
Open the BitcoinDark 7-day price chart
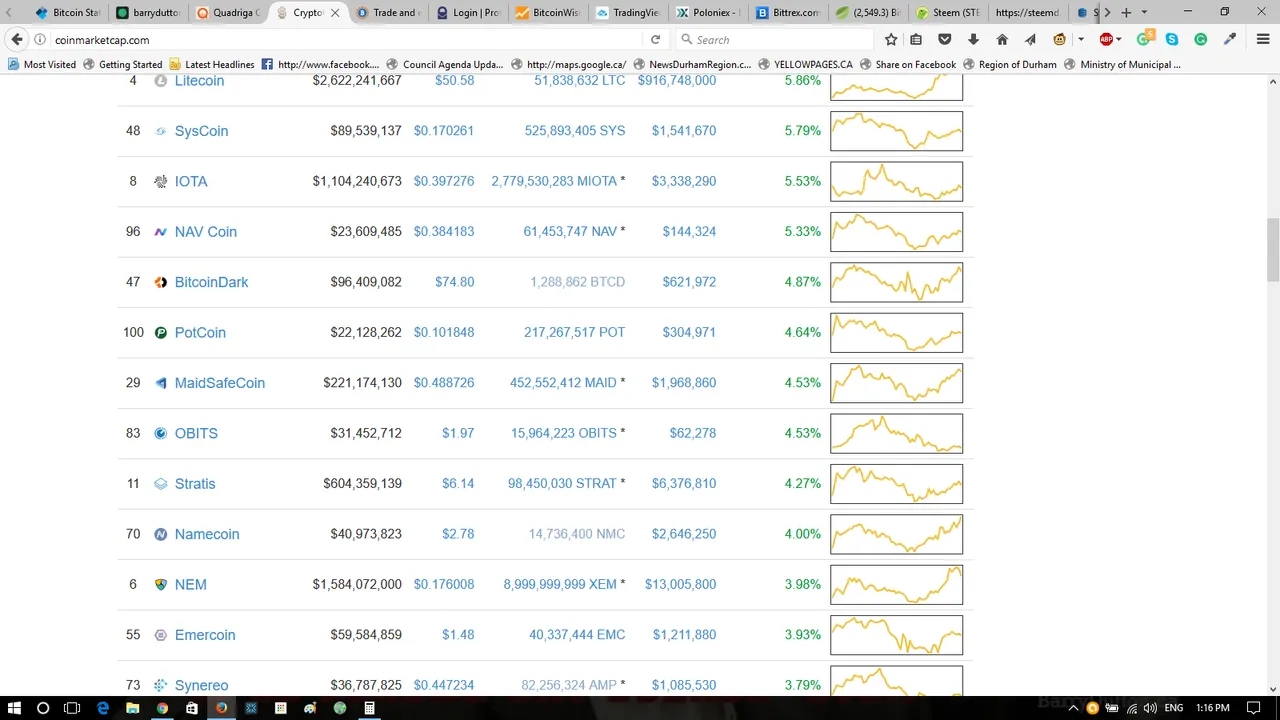tap(896, 282)
